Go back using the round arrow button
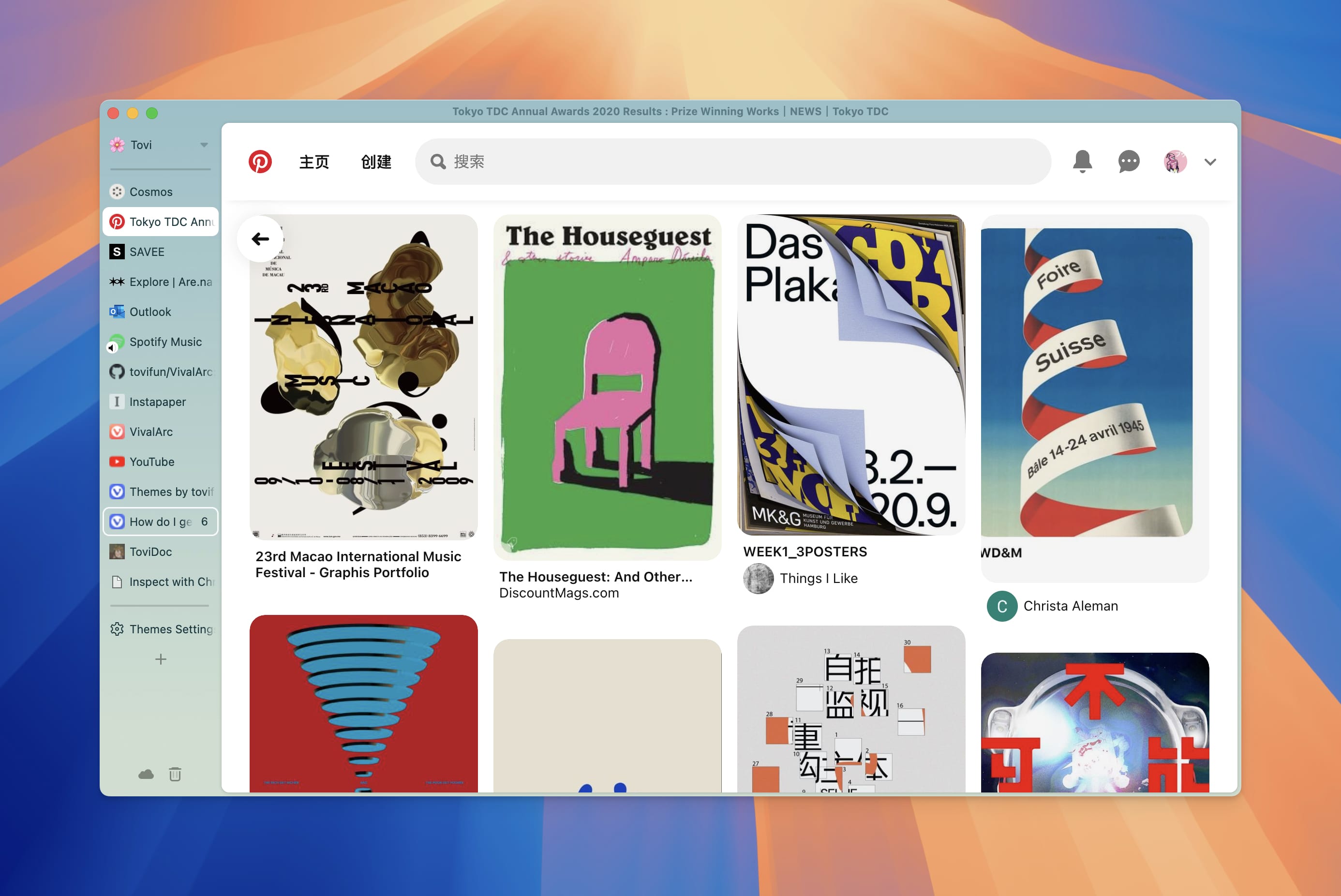Screen dimensions: 1341x896 261,239
